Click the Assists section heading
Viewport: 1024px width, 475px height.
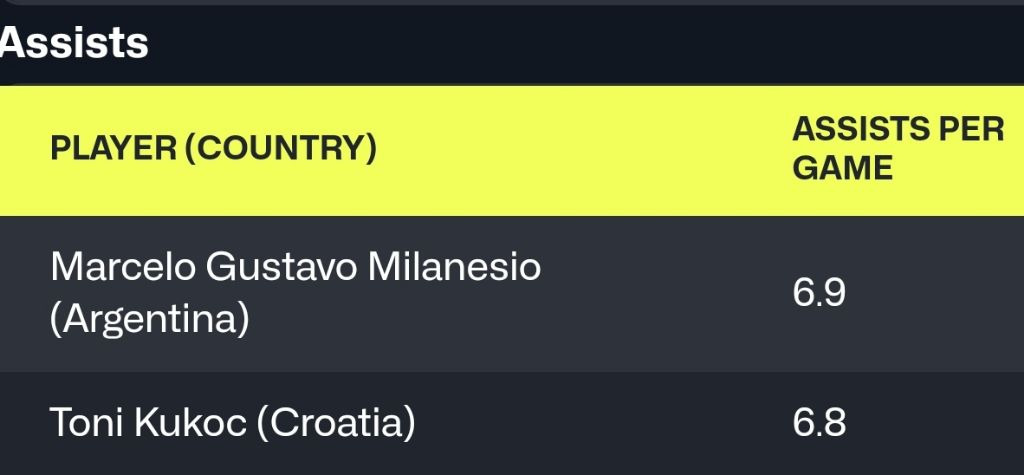(74, 43)
